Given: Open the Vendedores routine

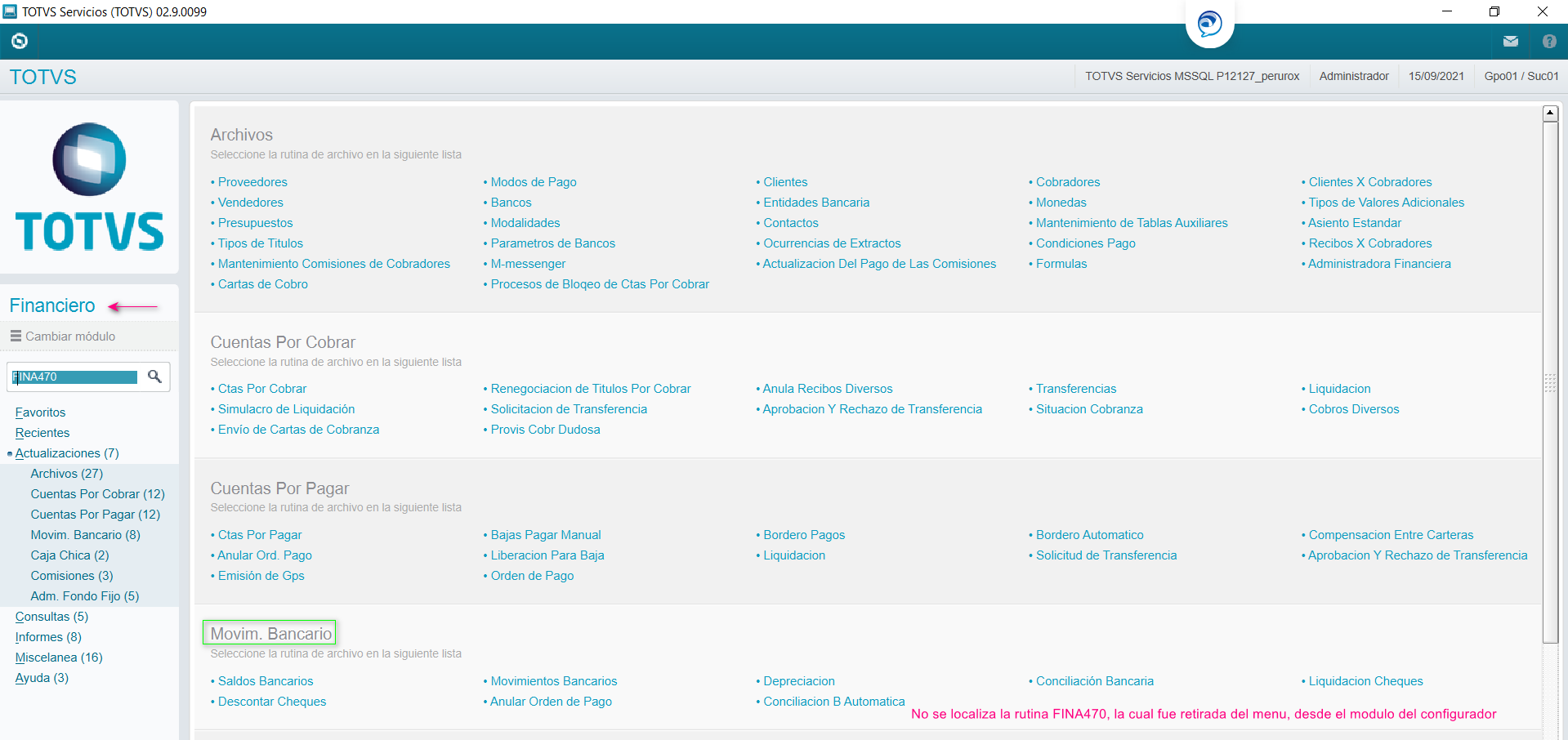Looking at the screenshot, I should click(x=251, y=203).
